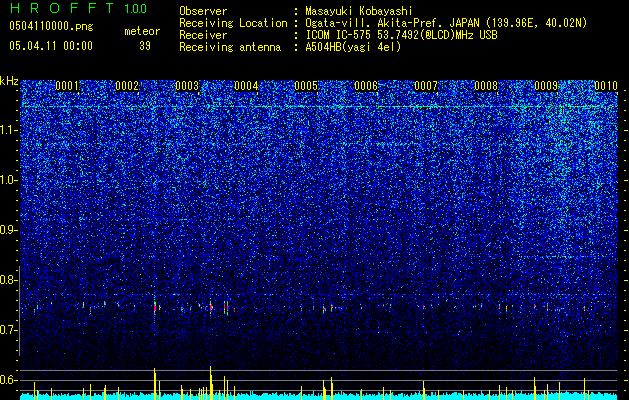Click time marker 0007
Image resolution: width=629 pixels, height=400 pixels.
pyautogui.click(x=426, y=86)
